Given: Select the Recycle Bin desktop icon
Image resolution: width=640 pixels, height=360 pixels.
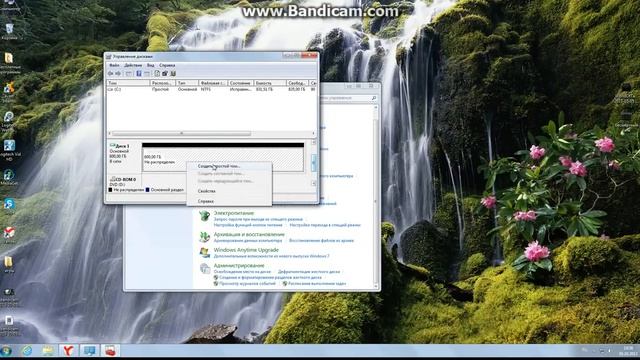Looking at the screenshot, I should 9,31.
